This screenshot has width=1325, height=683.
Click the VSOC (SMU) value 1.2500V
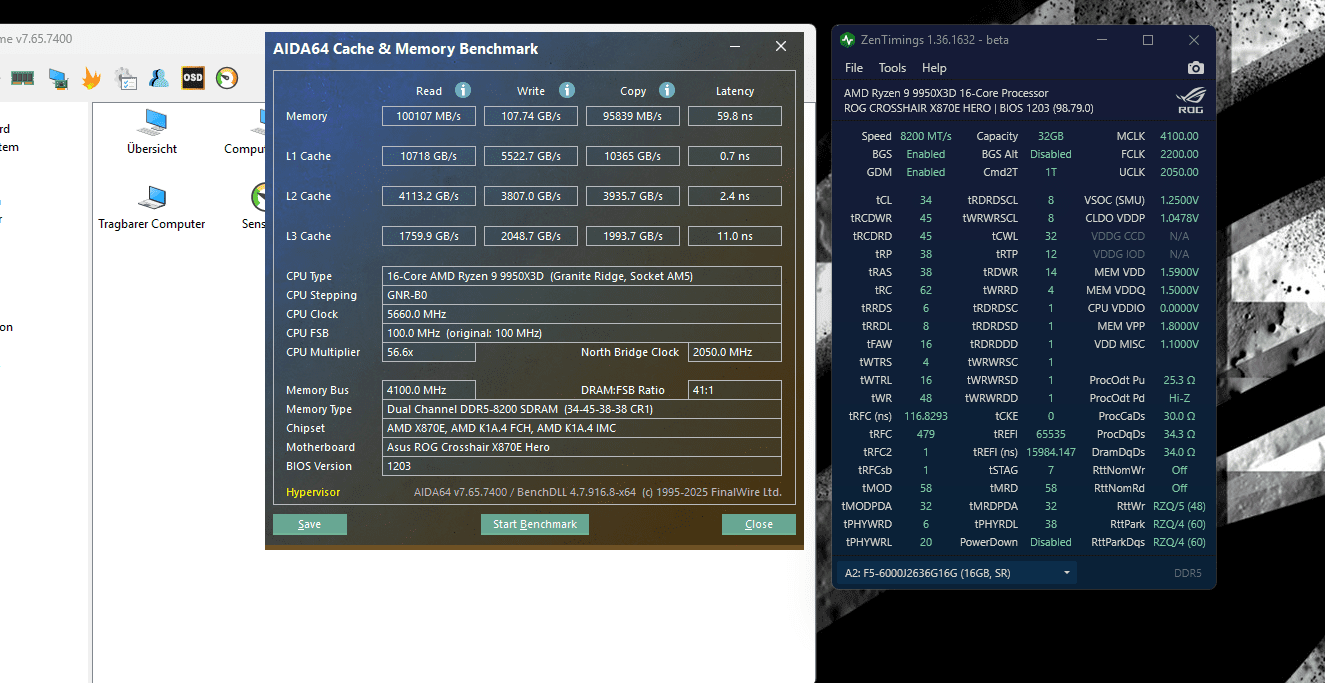point(1179,200)
